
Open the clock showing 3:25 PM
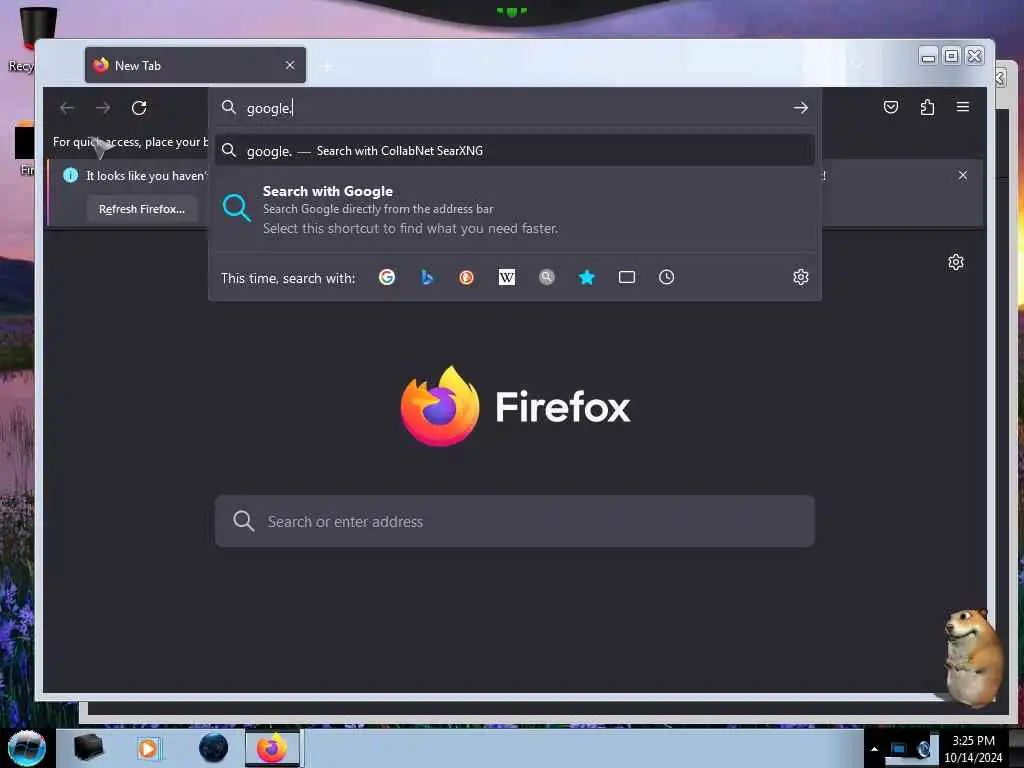click(973, 749)
